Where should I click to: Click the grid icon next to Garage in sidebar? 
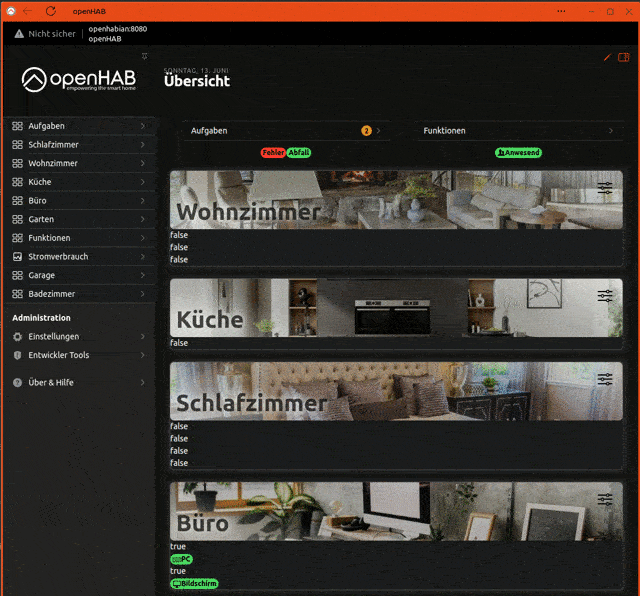click(18, 275)
